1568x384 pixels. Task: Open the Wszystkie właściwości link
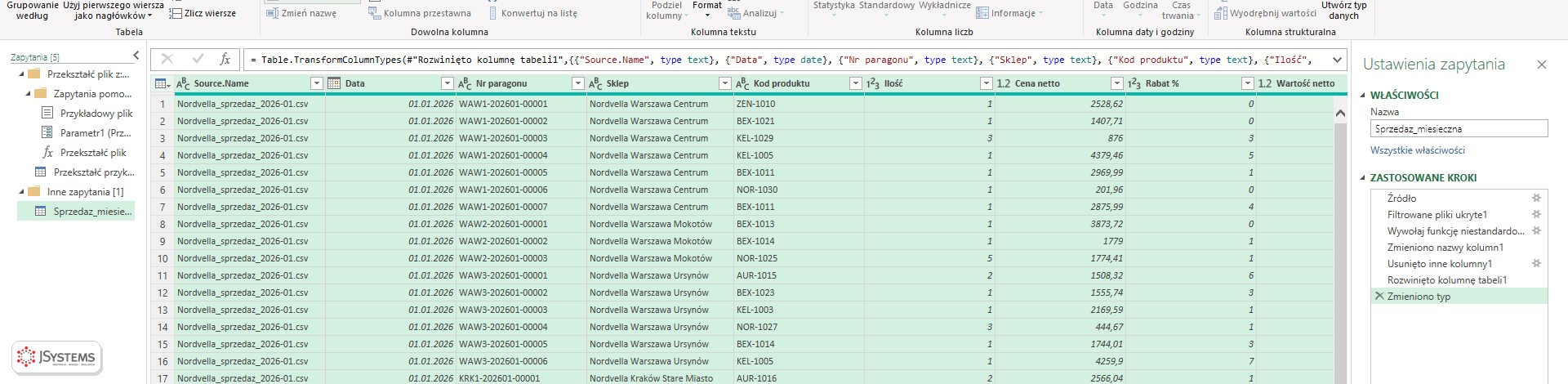[1418, 150]
